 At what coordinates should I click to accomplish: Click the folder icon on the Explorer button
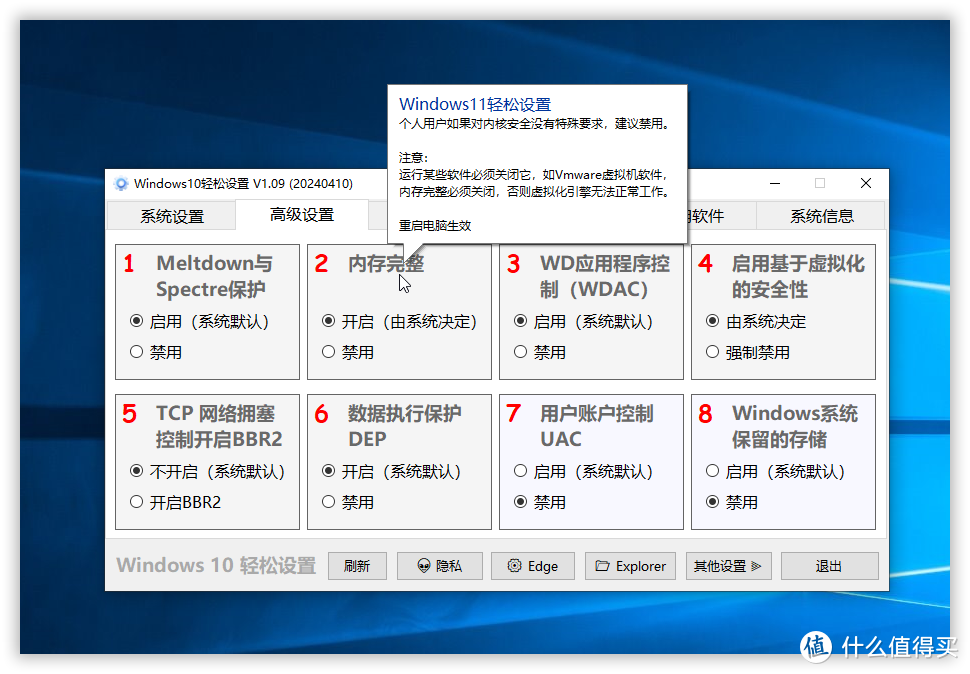[x=601, y=566]
